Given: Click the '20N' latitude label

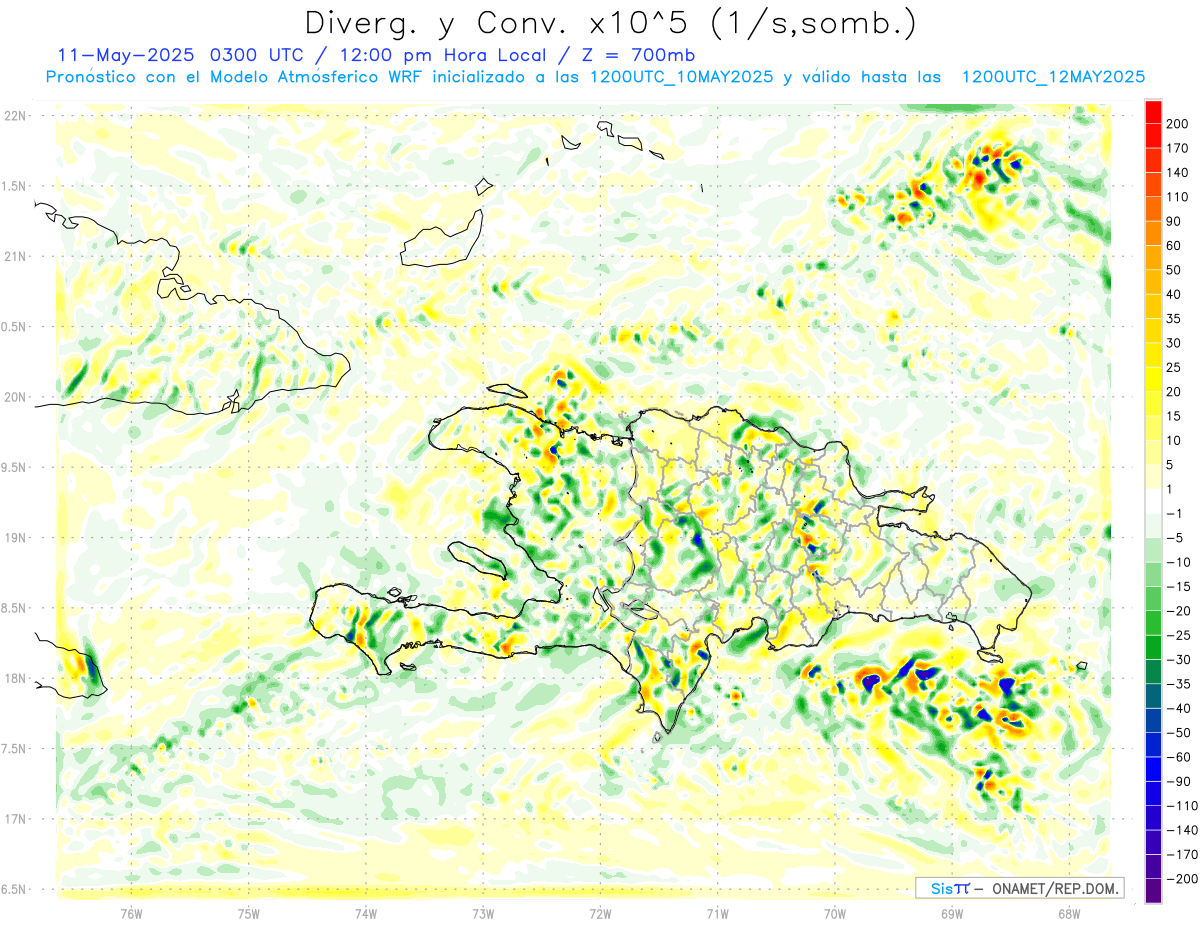Looking at the screenshot, I should (x=16, y=397).
